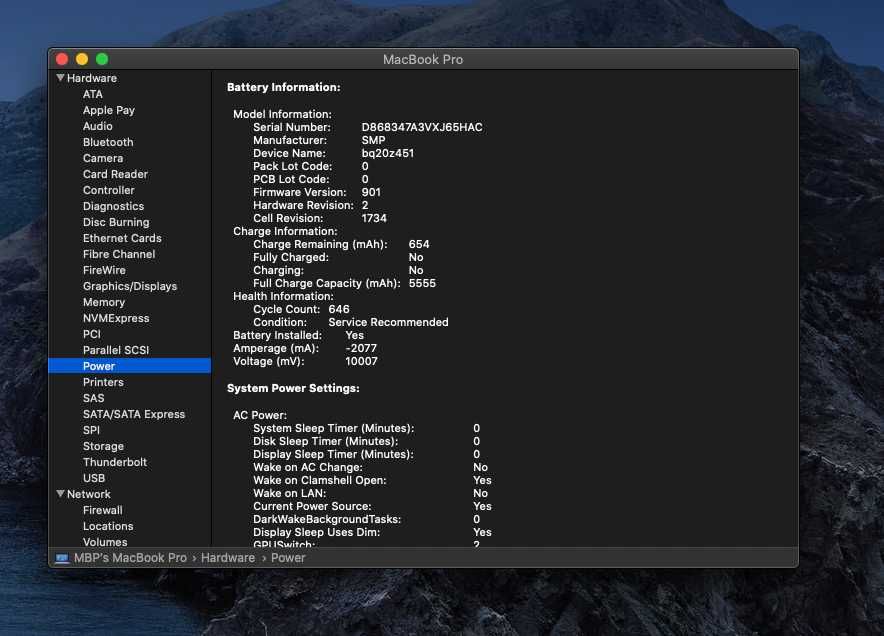Screen dimensions: 884x636
Task: Collapse the Hardware disclosure triangle
Action: coord(60,78)
